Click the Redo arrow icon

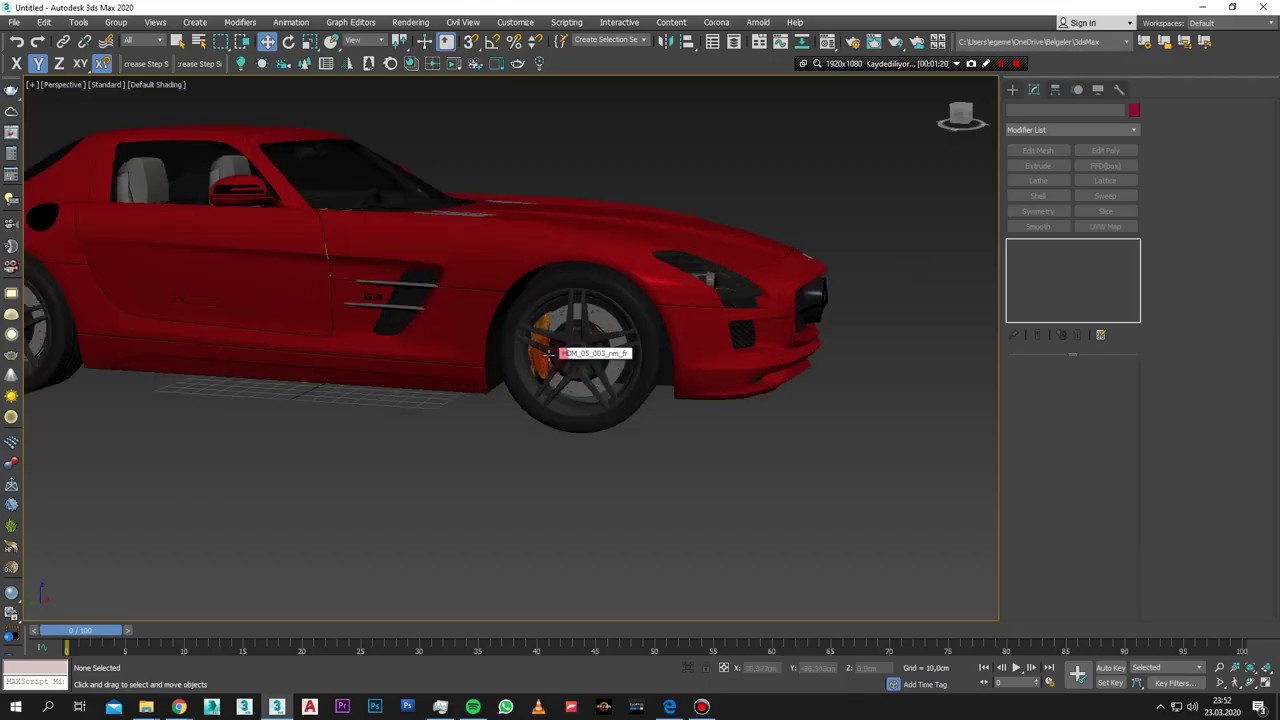point(37,41)
